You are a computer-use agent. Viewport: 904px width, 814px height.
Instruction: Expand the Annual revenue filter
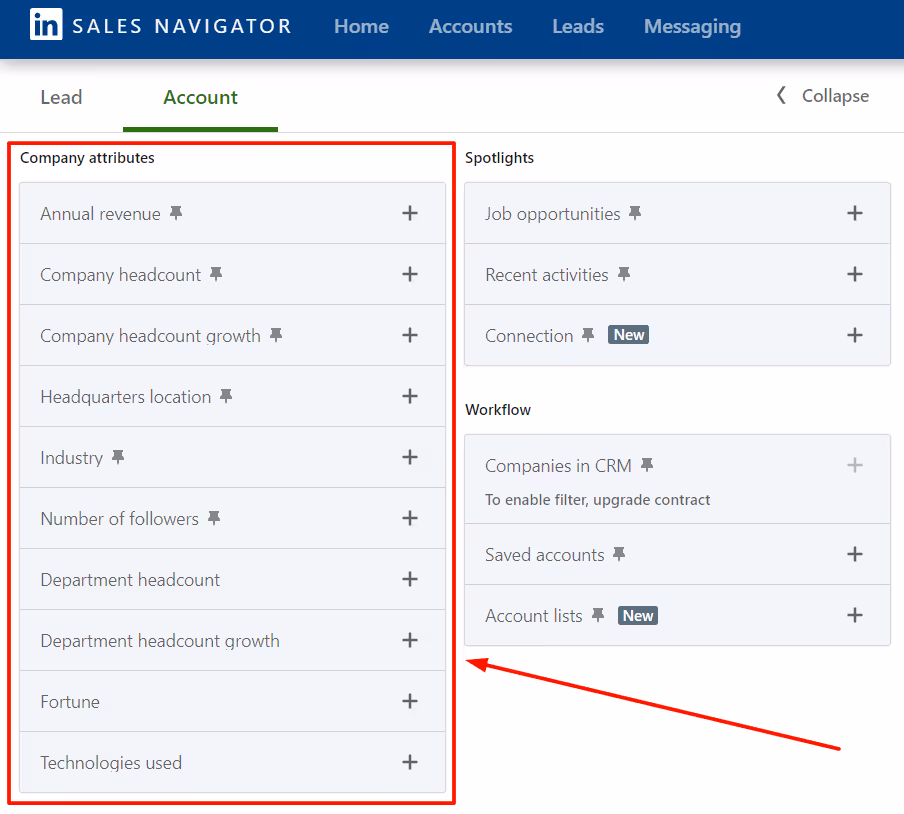coord(410,213)
